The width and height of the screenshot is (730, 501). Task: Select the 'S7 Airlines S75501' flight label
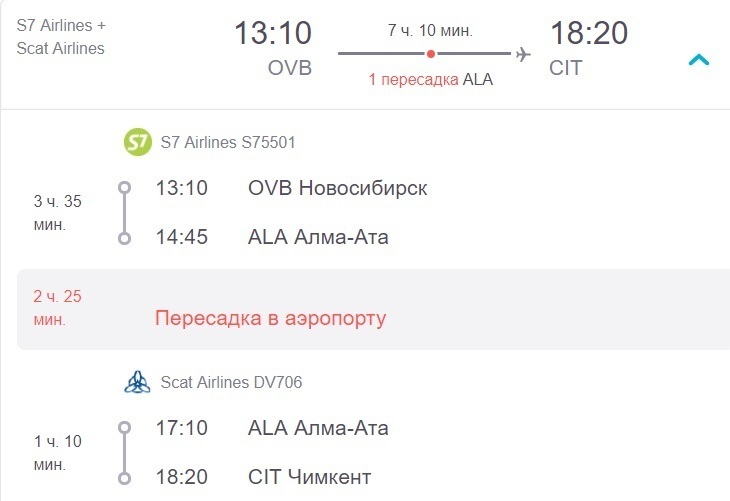tap(228, 142)
